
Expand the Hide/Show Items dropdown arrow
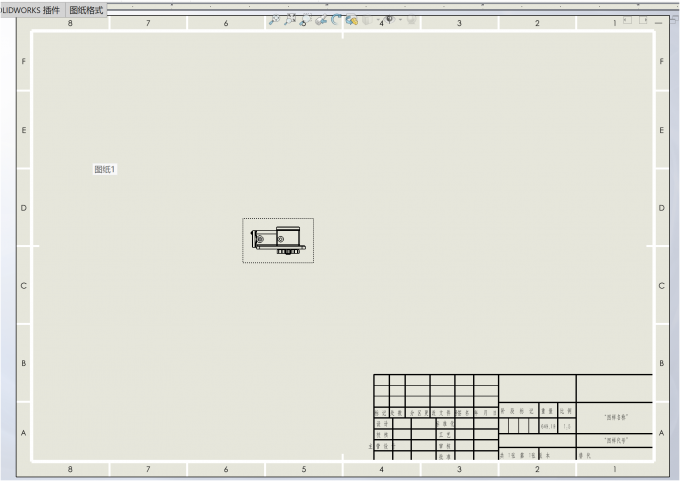tap(400, 20)
